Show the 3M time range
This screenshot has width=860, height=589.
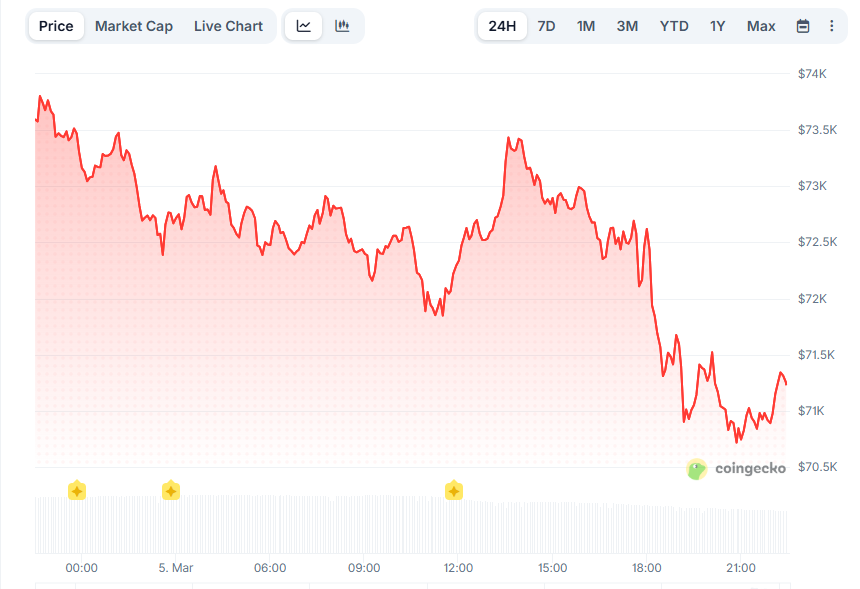[x=627, y=26]
